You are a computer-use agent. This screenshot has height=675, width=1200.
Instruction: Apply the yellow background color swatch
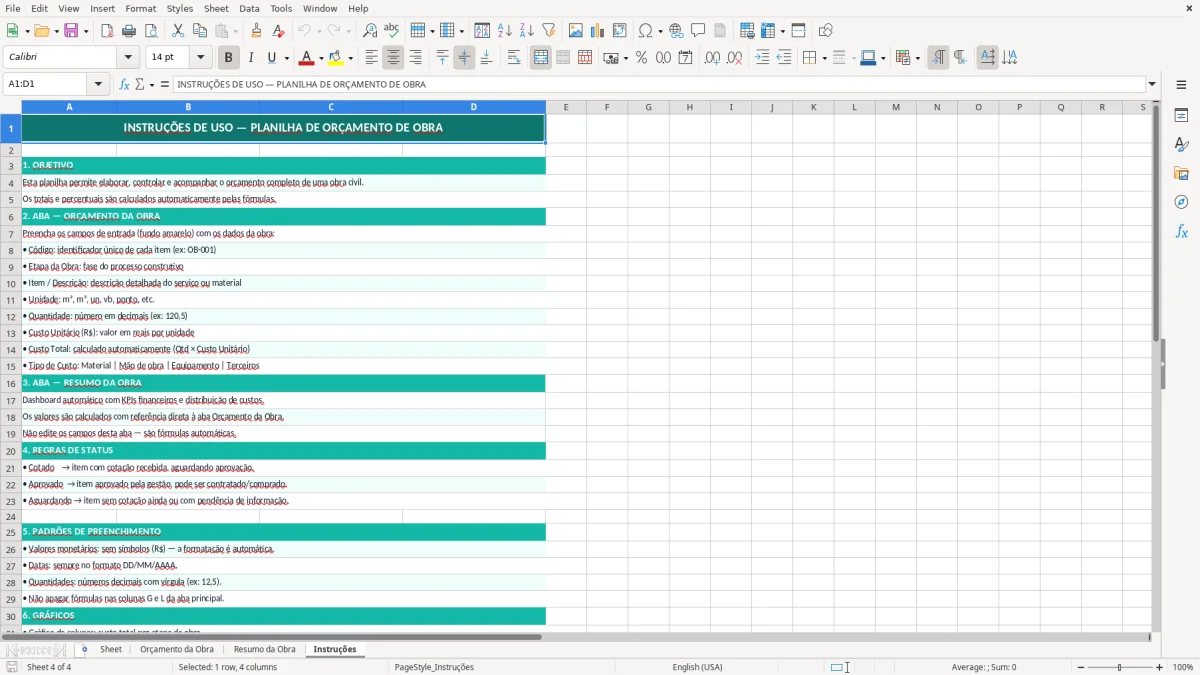click(x=335, y=58)
